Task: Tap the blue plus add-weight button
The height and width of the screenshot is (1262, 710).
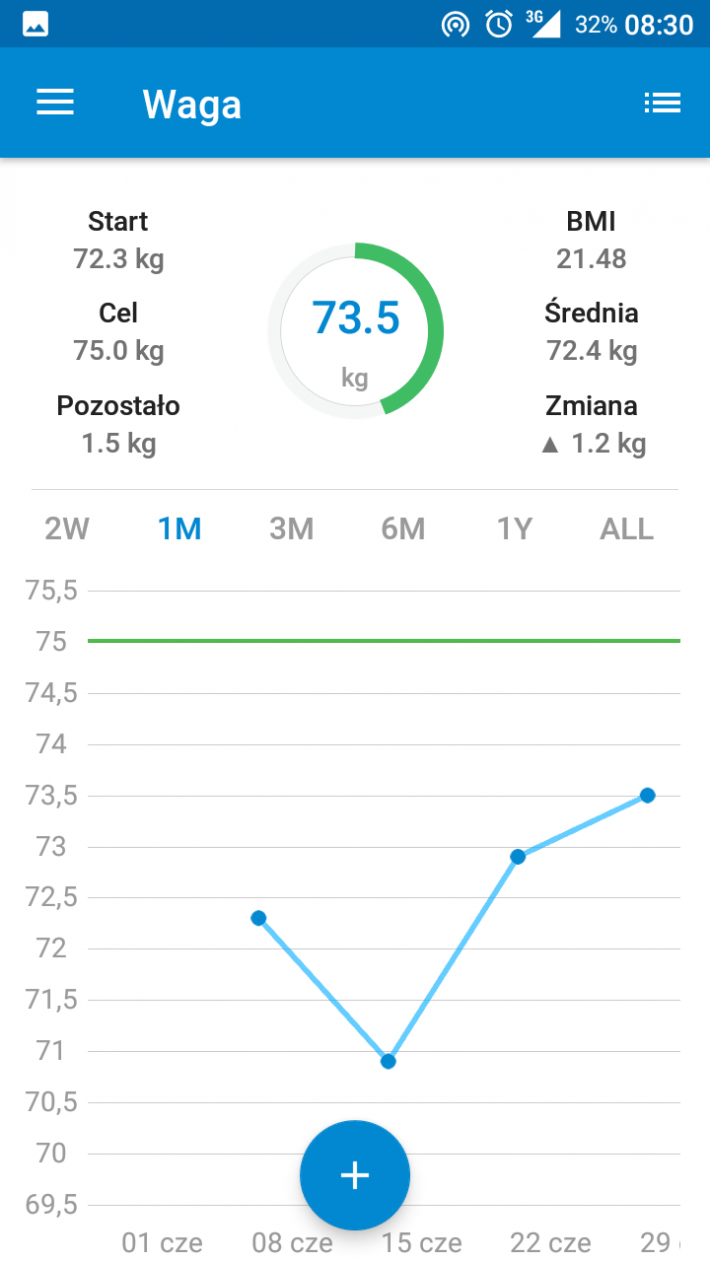Action: (355, 1175)
